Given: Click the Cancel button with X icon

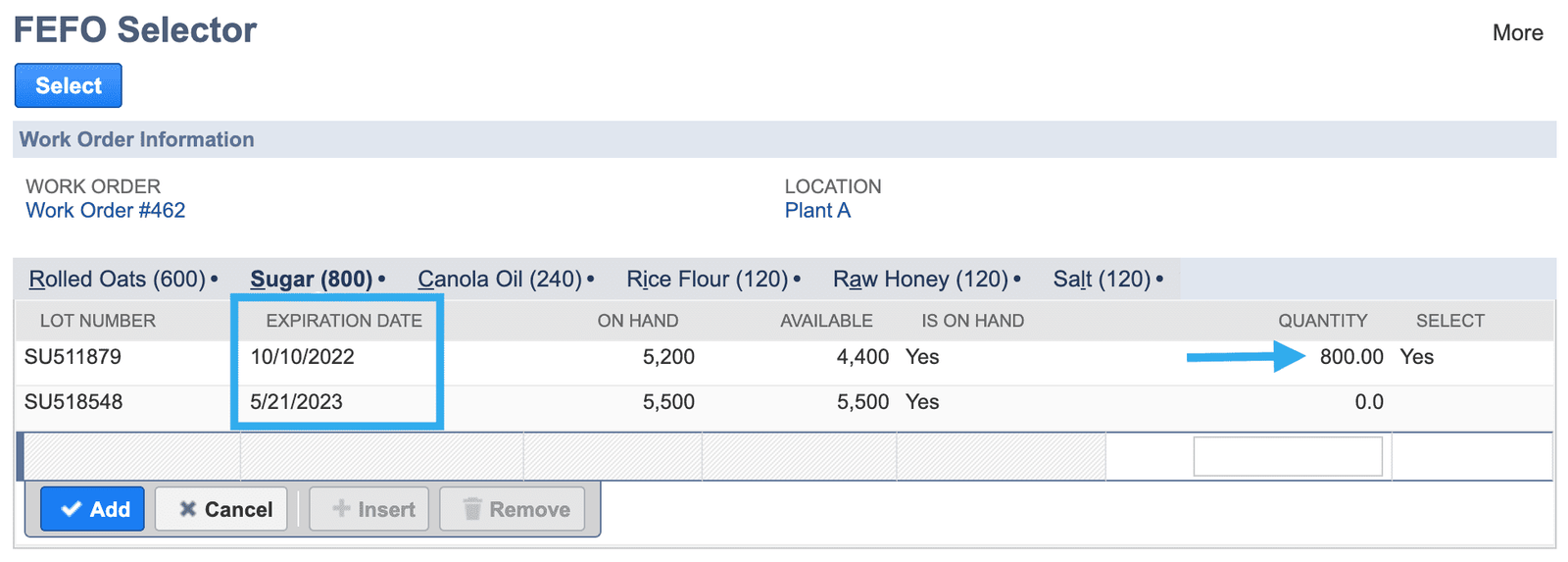Looking at the screenshot, I should click(x=221, y=509).
